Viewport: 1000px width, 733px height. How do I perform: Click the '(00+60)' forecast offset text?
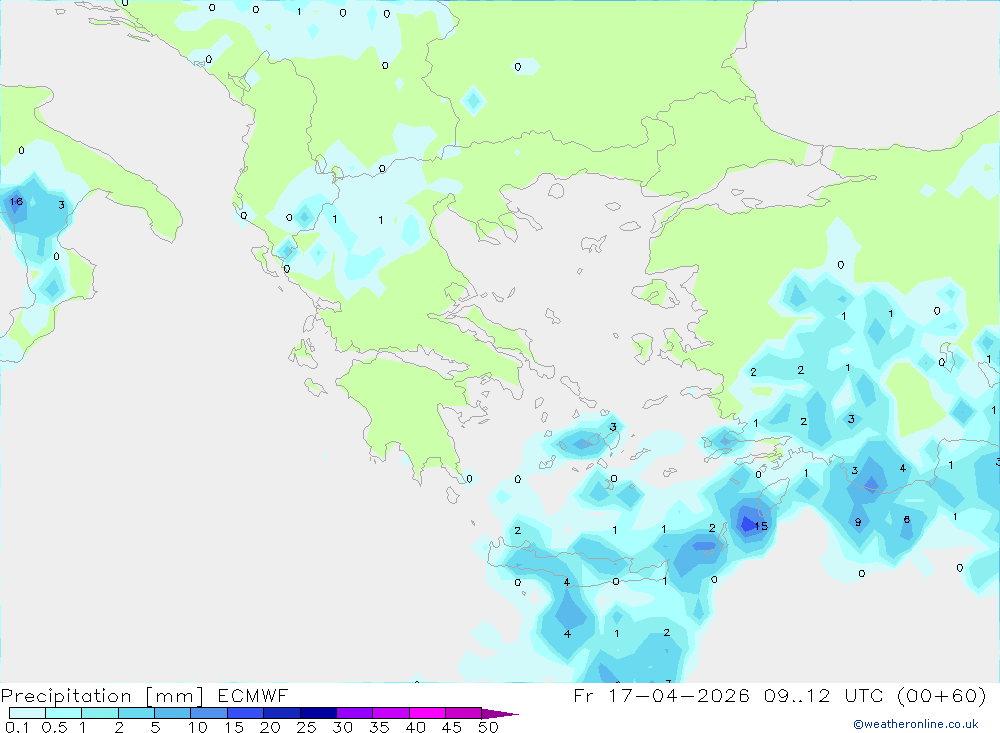(942, 696)
